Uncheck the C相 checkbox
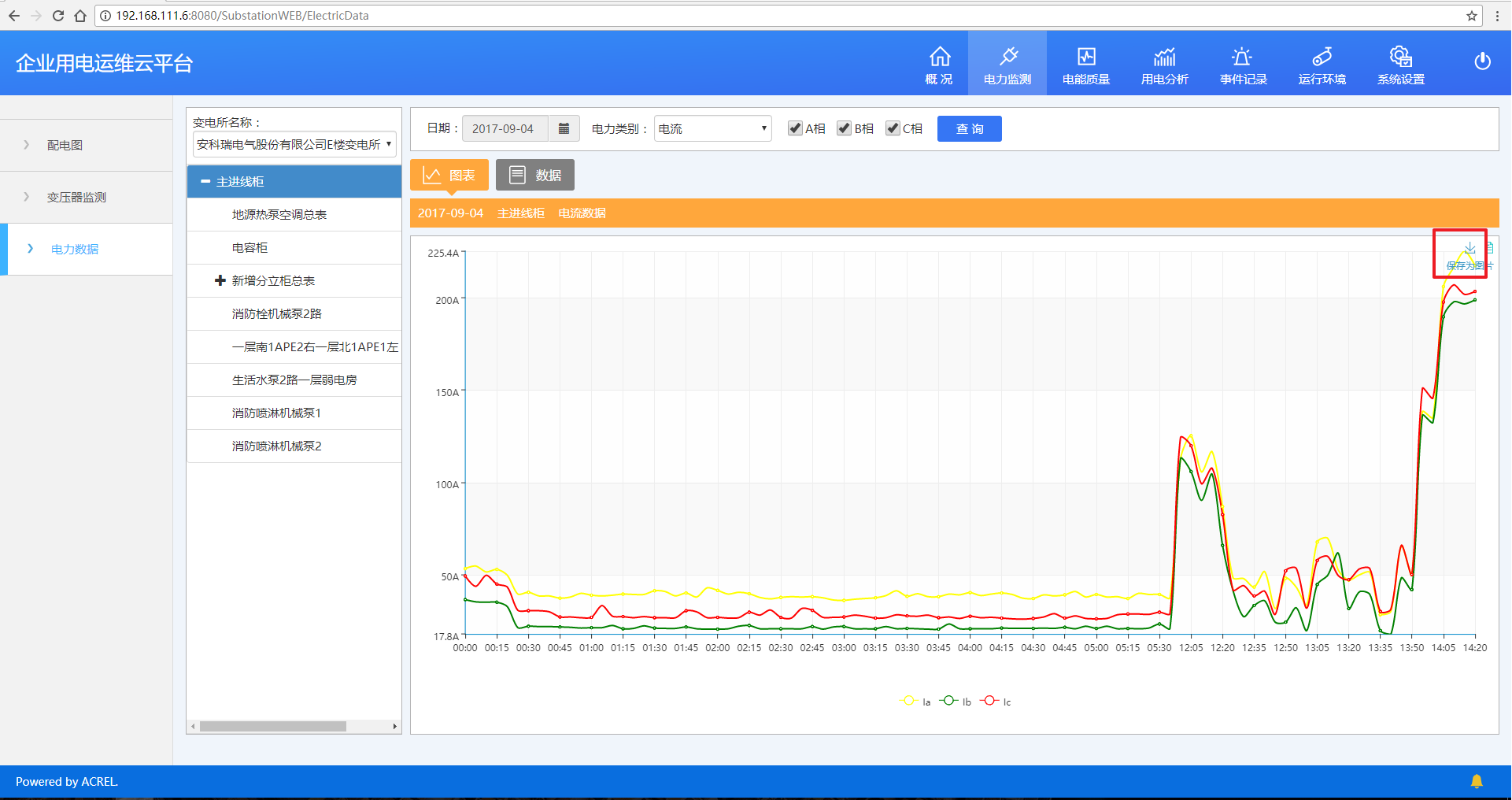The image size is (1512, 800). tap(893, 128)
